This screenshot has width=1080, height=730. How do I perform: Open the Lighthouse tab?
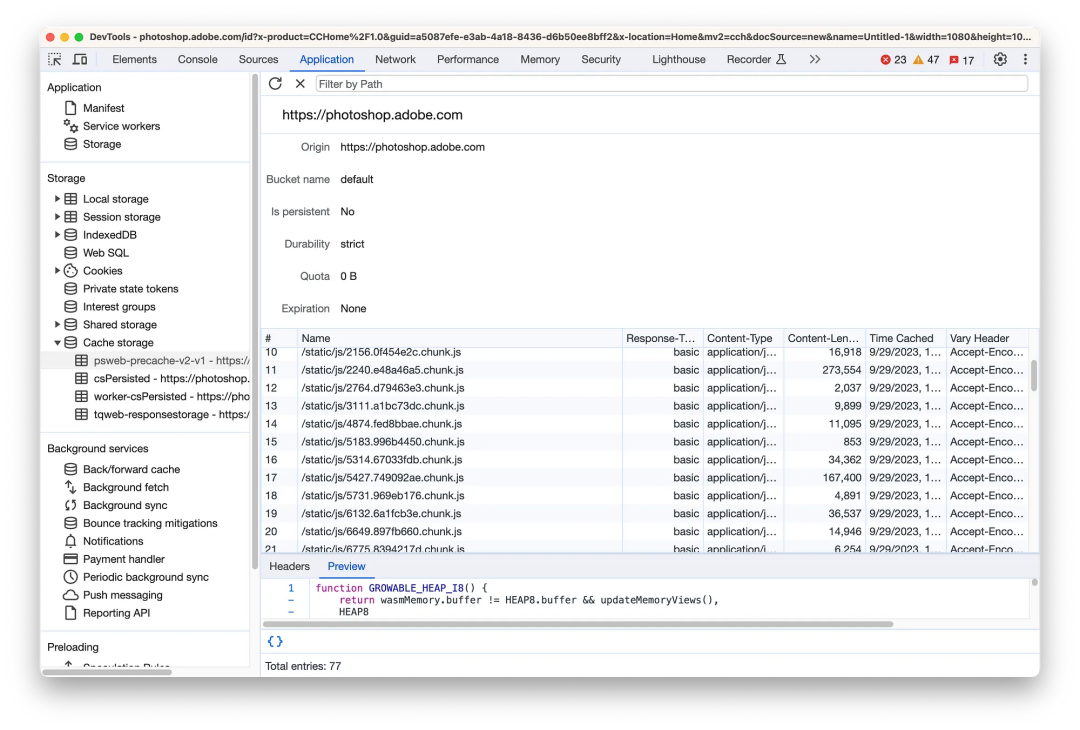coord(678,59)
